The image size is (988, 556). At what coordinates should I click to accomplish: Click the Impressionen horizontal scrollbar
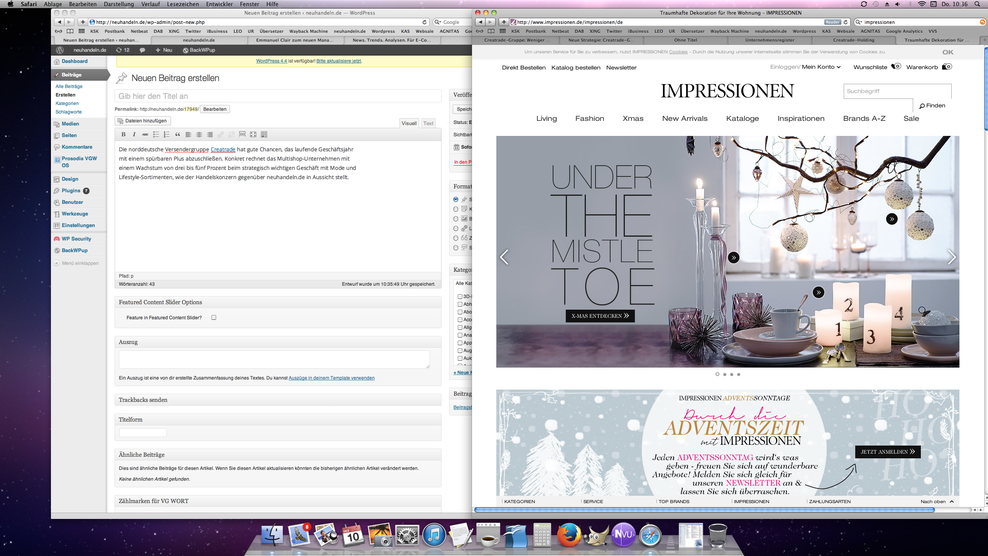704,509
